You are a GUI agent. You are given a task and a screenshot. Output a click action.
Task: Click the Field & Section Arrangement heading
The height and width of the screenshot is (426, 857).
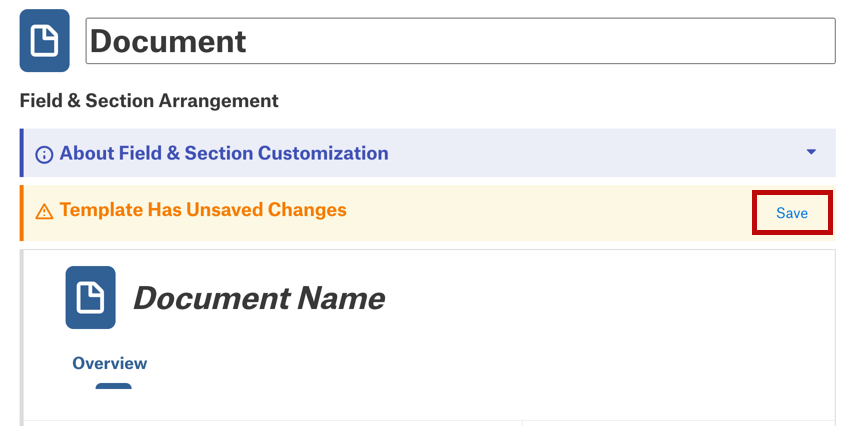(149, 101)
